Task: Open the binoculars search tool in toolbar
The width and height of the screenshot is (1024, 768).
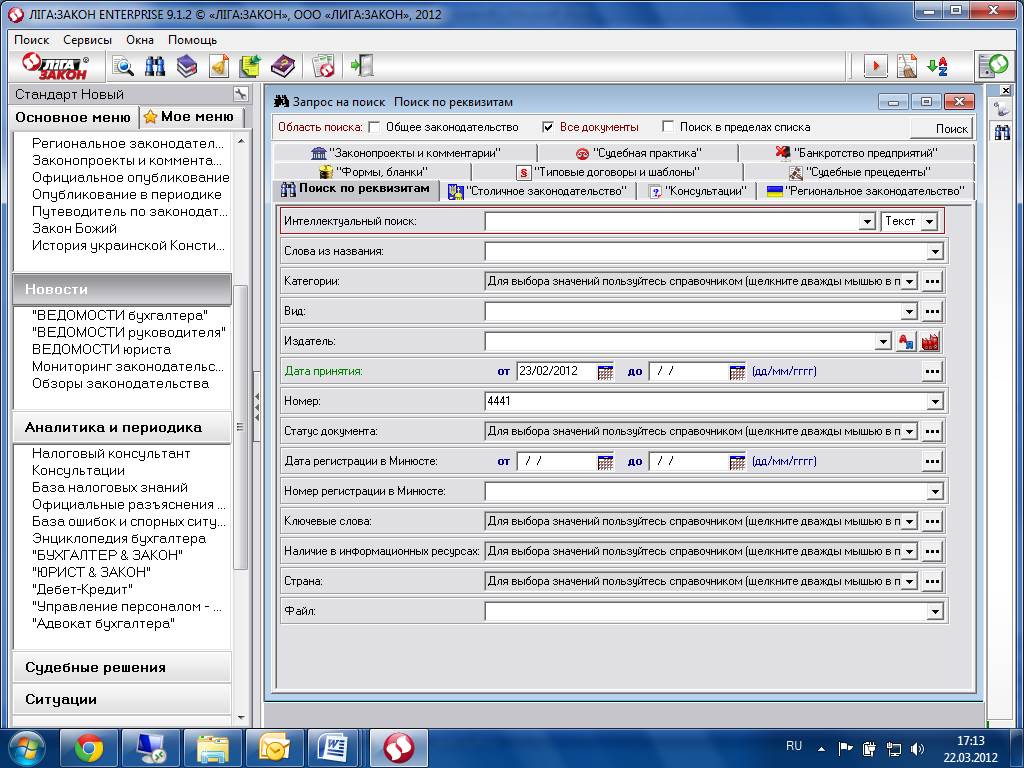Action: [x=155, y=66]
